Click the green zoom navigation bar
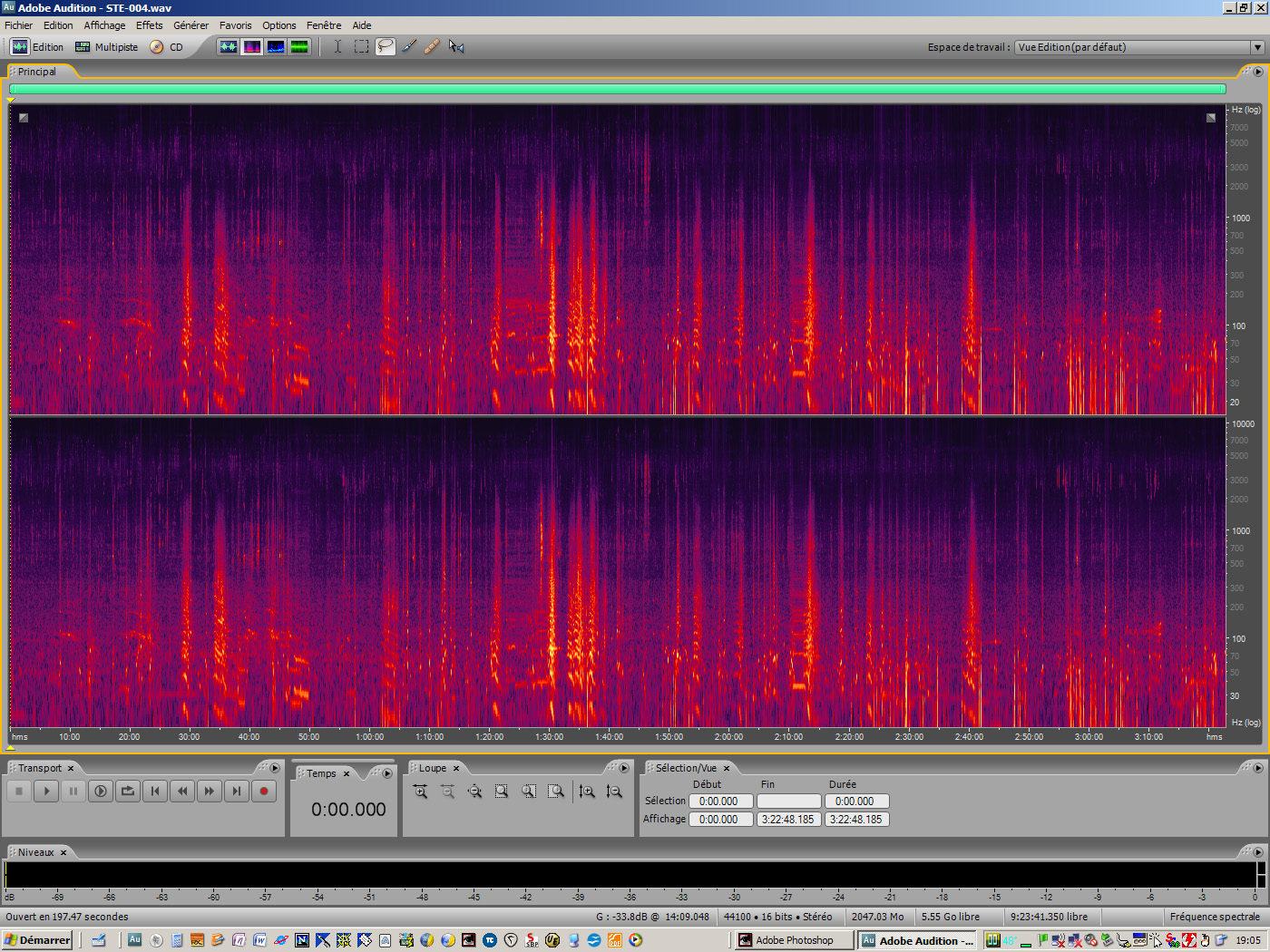Screen dimensions: 1270x952 click(x=617, y=90)
